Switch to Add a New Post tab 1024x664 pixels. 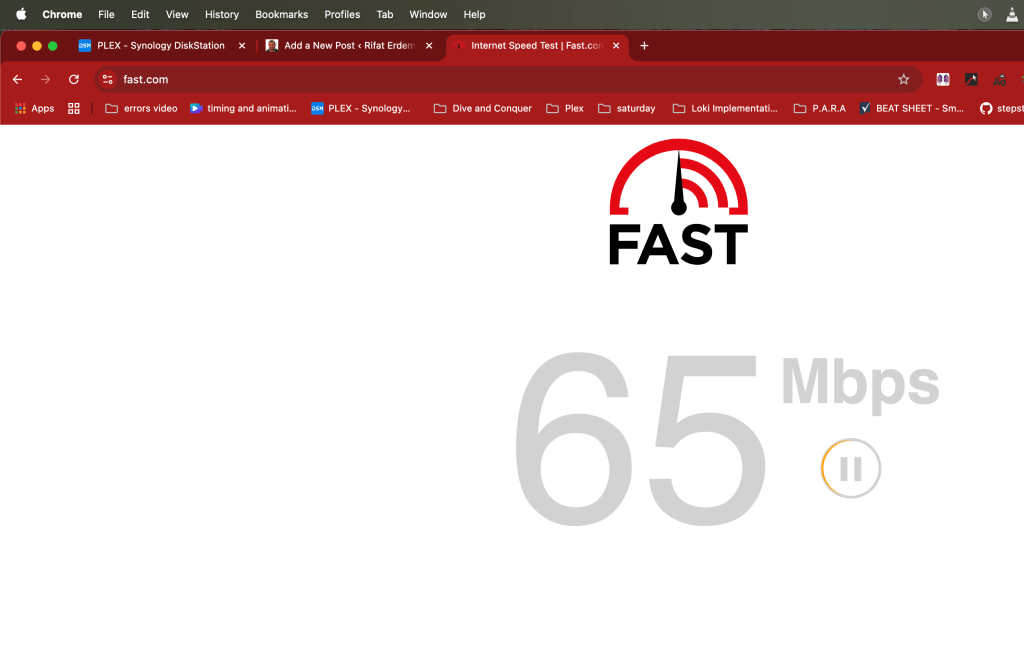coord(350,46)
